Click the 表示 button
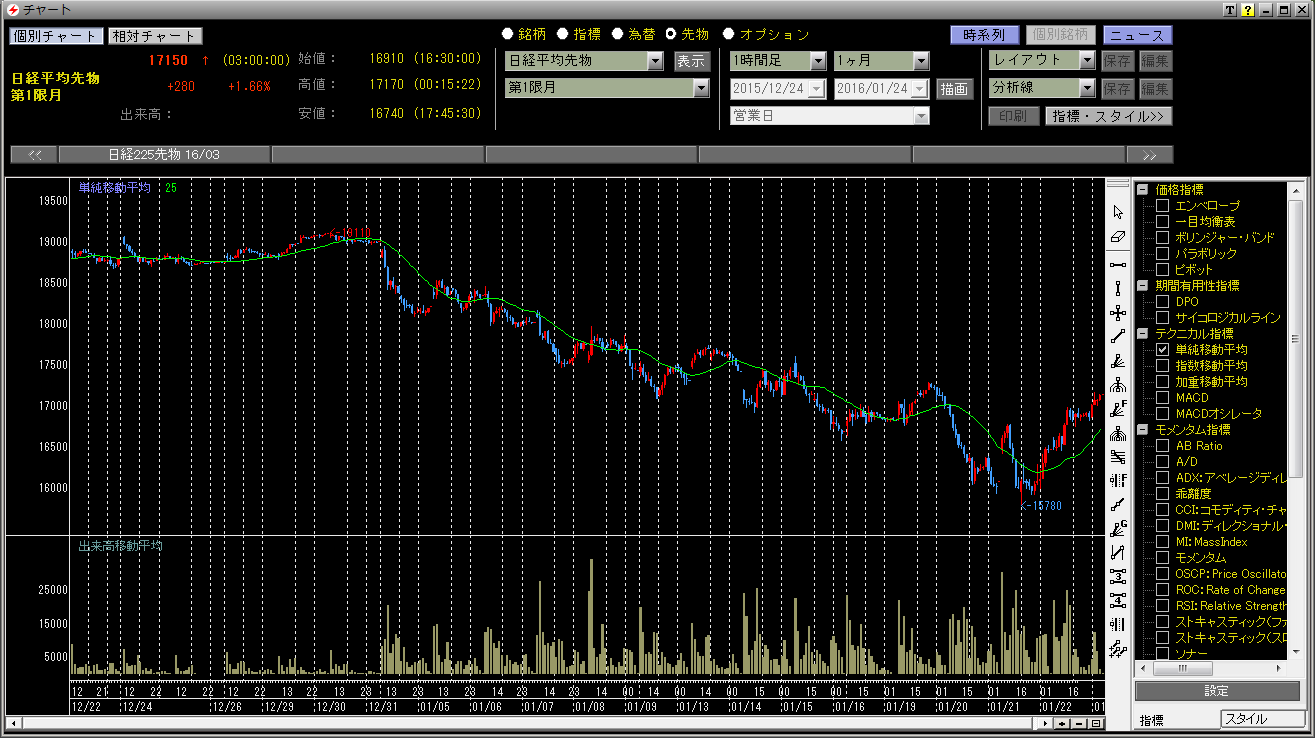This screenshot has height=738, width=1315. pyautogui.click(x=691, y=61)
